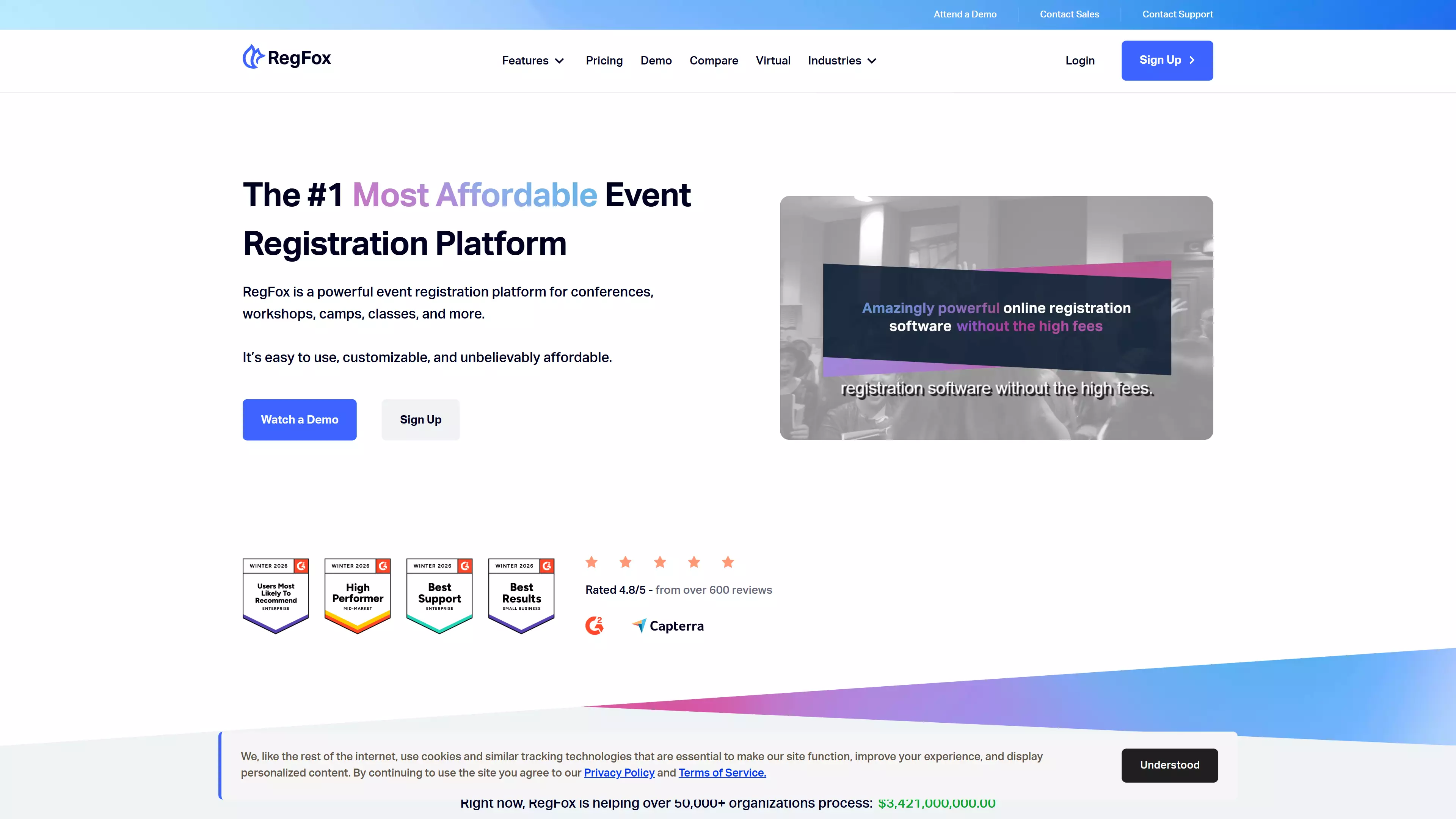Open the Capterra logo link
Image resolution: width=1456 pixels, height=819 pixels.
[x=667, y=626]
